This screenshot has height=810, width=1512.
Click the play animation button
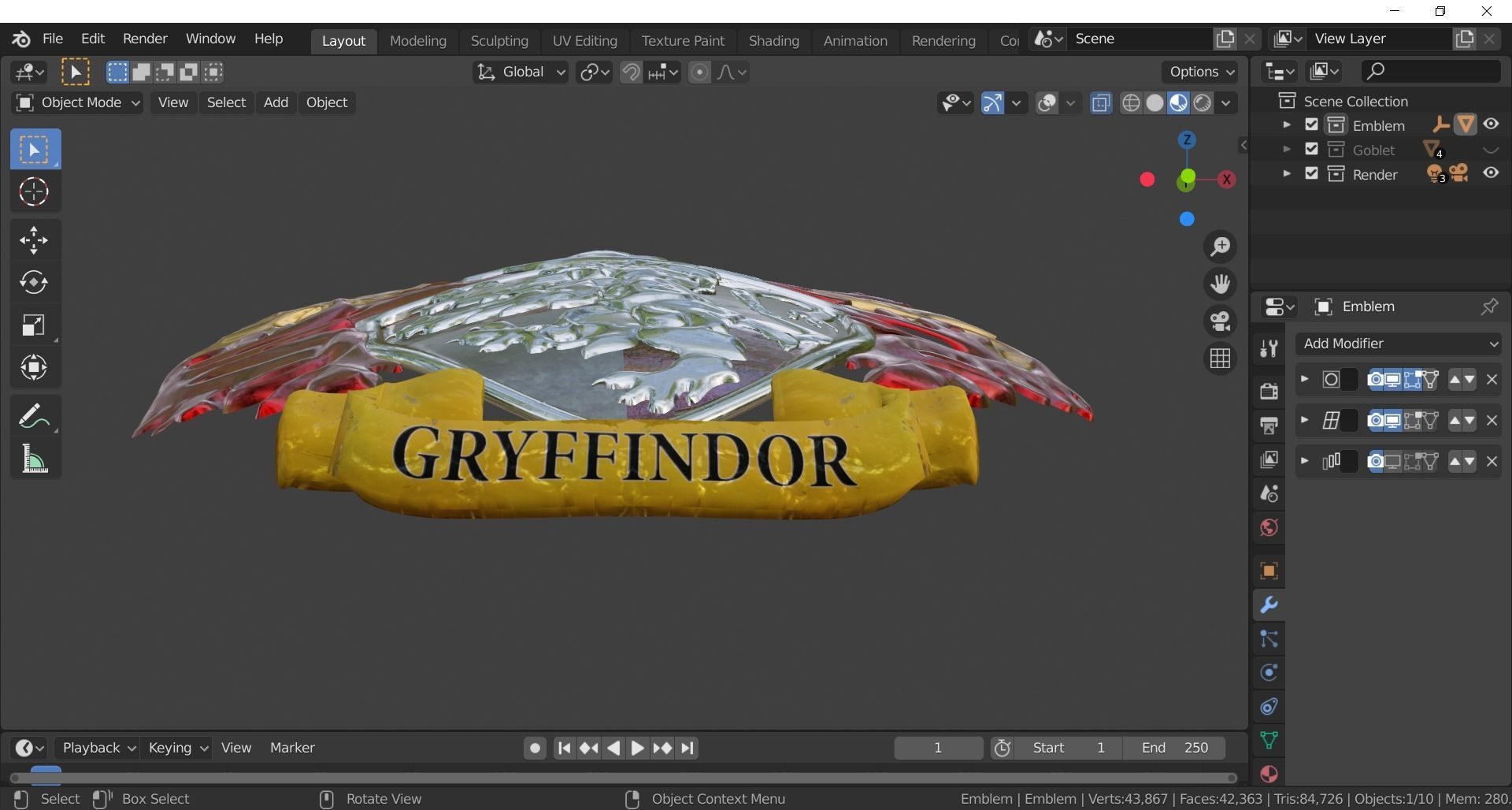point(637,748)
